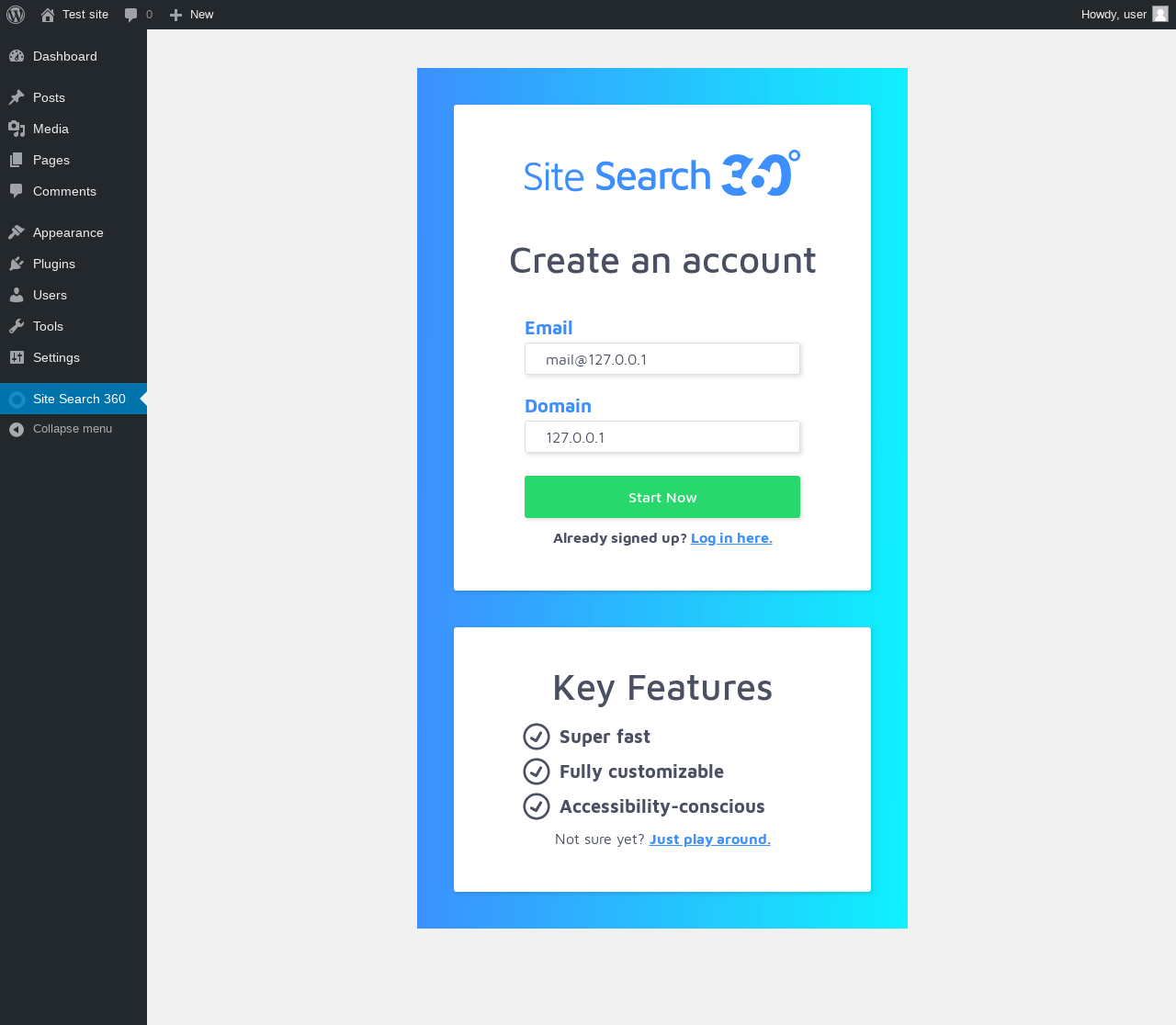Click the Appearance paintbrush icon
This screenshot has height=1025, width=1176.
click(x=17, y=232)
